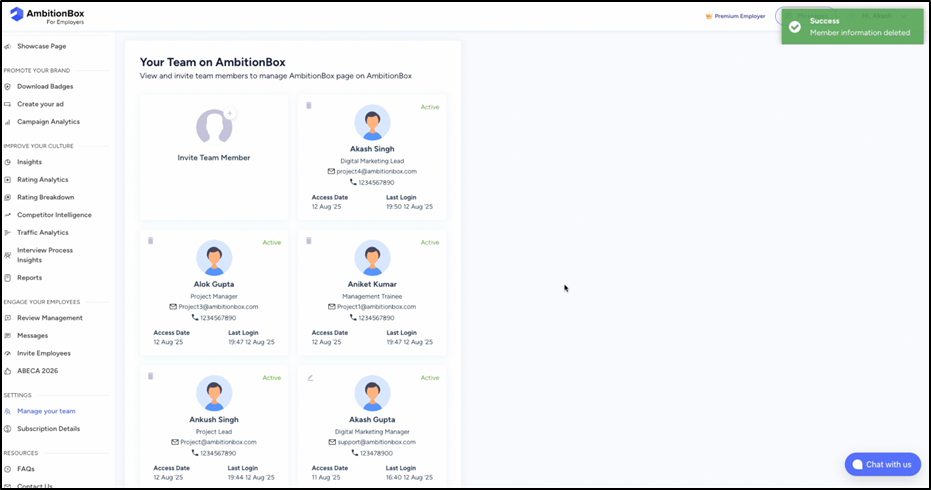Delete Alok Gupta using trash icon
This screenshot has width=931, height=490.
[151, 241]
